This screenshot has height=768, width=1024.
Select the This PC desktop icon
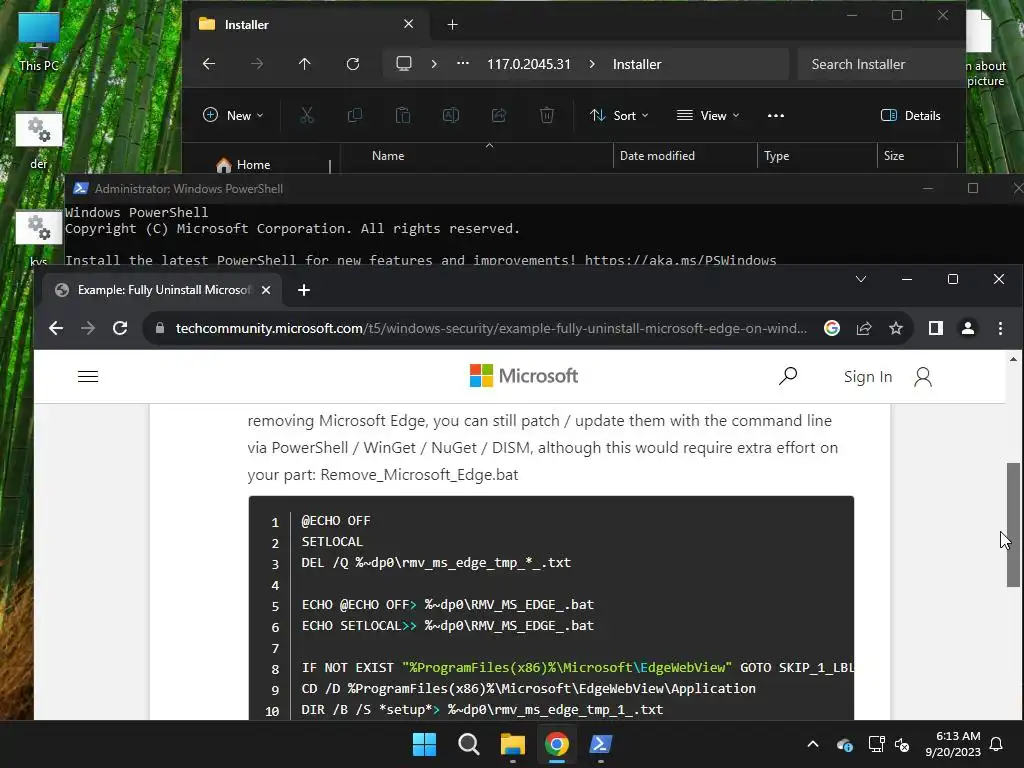point(39,41)
